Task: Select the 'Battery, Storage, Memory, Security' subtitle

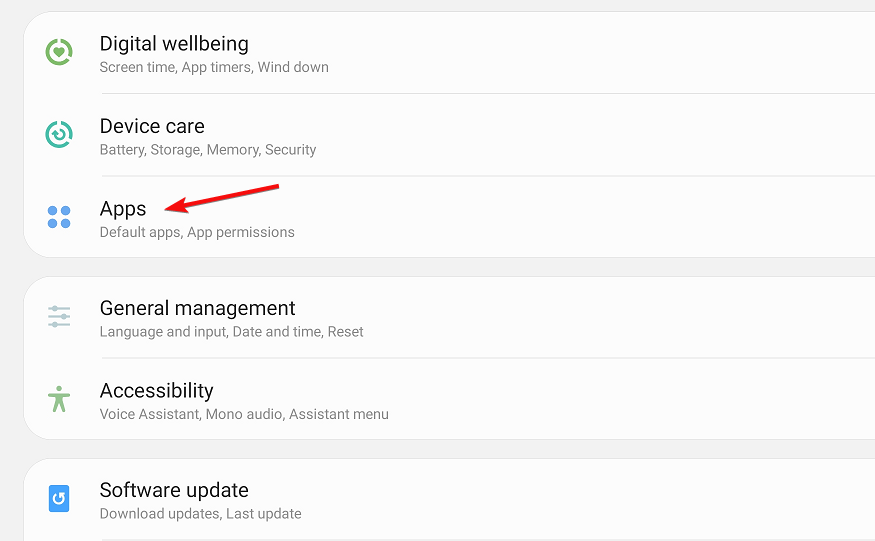Action: [x=208, y=150]
